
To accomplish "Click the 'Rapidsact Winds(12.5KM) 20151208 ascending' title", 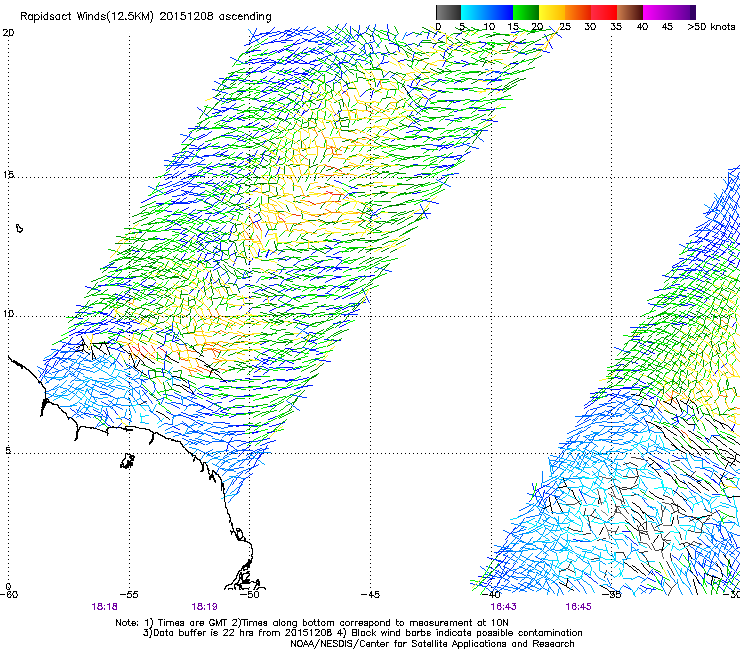I will coord(146,17).
